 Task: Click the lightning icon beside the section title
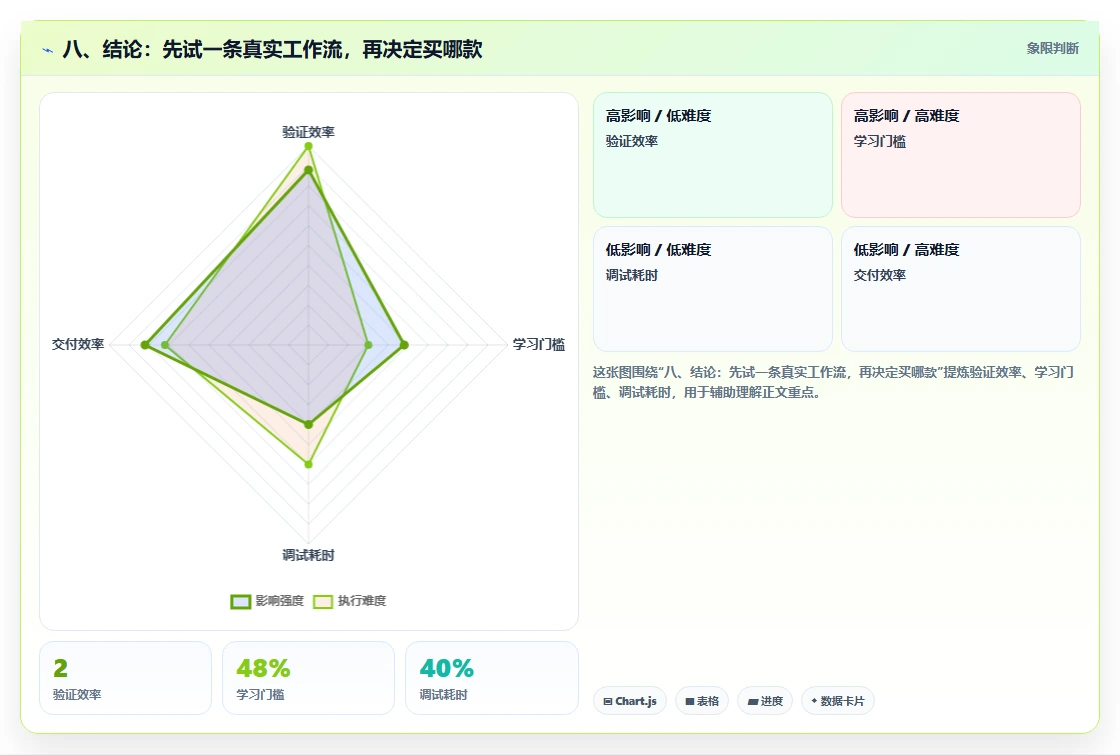(x=48, y=50)
